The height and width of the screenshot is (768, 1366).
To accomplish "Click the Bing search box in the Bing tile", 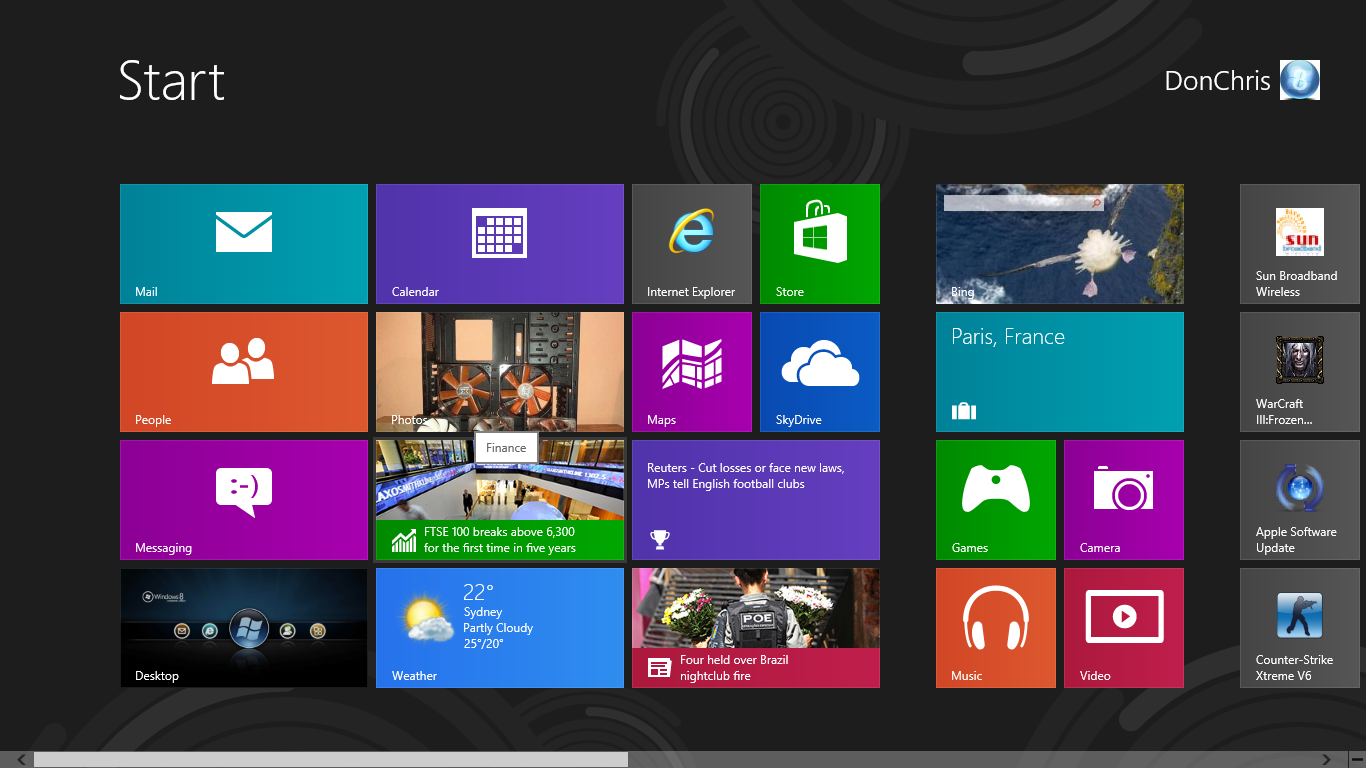I will [1023, 202].
